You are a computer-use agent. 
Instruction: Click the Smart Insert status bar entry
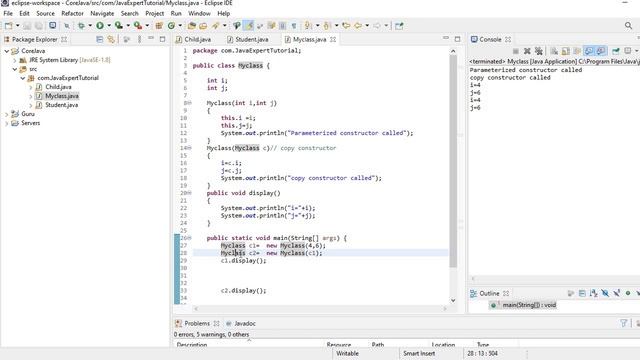point(419,353)
